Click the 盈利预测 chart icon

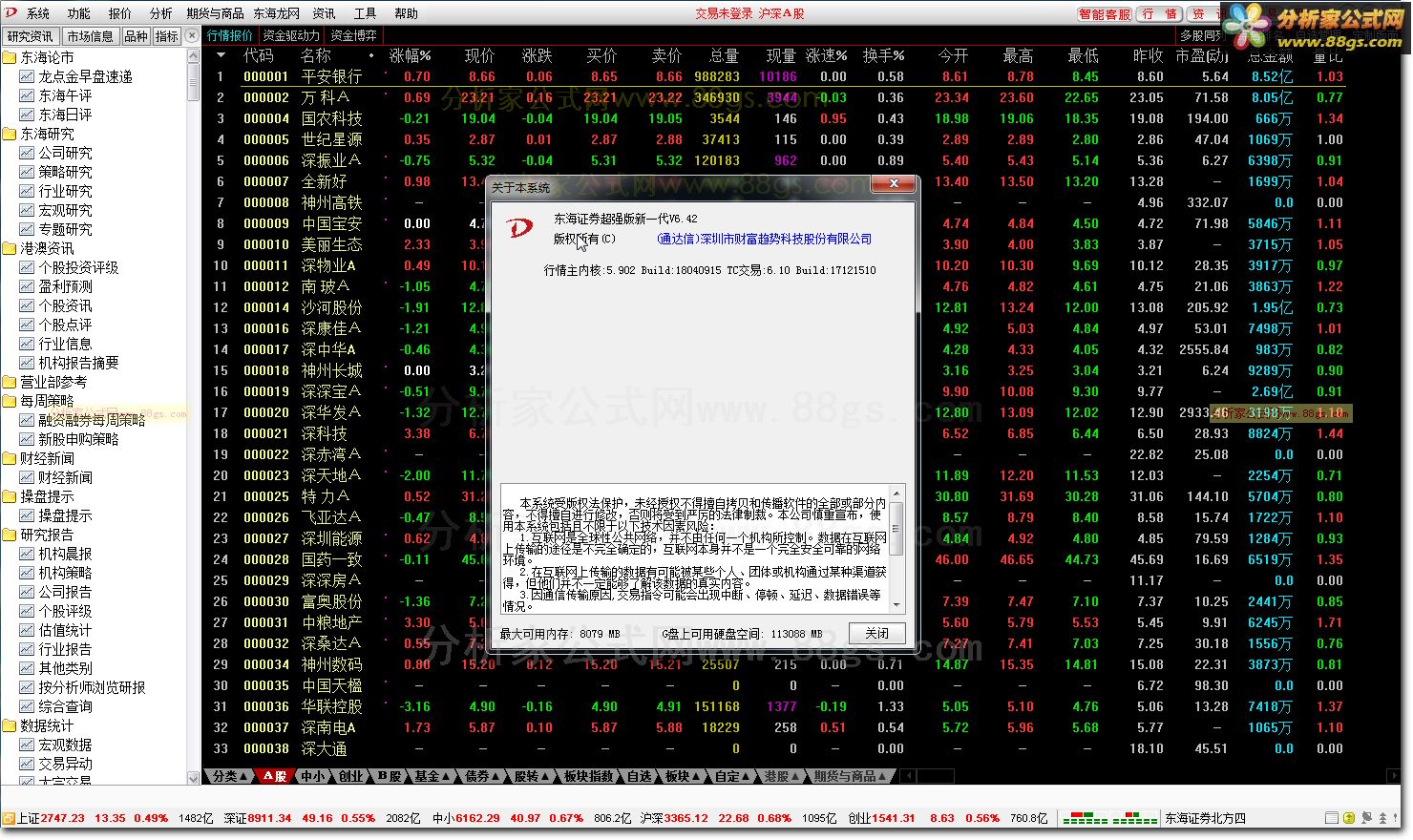(27, 286)
